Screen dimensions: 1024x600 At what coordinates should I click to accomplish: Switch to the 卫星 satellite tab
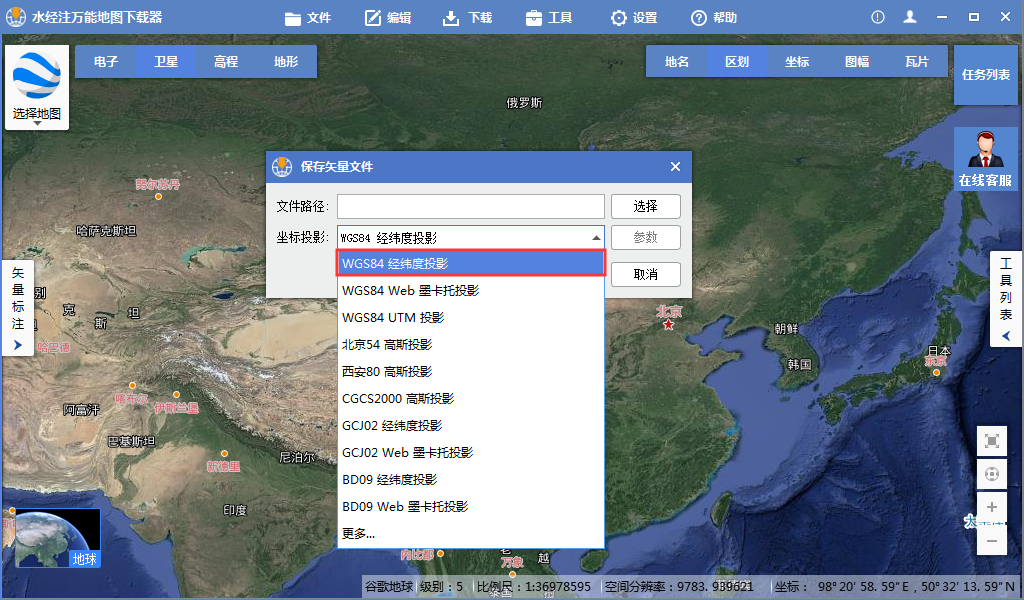166,61
